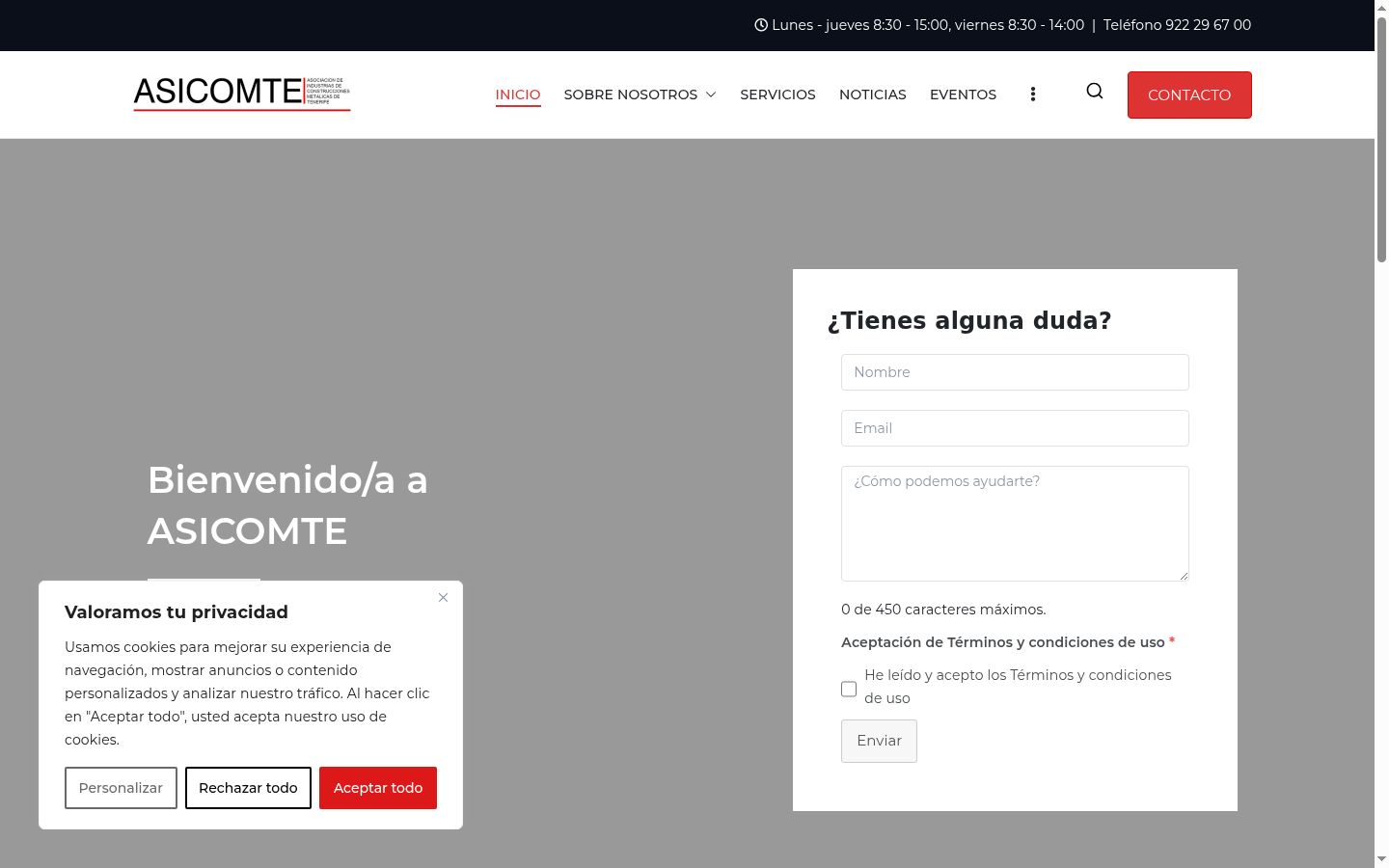
Task: Click the red Contacto button
Action: pyautogui.click(x=1189, y=95)
